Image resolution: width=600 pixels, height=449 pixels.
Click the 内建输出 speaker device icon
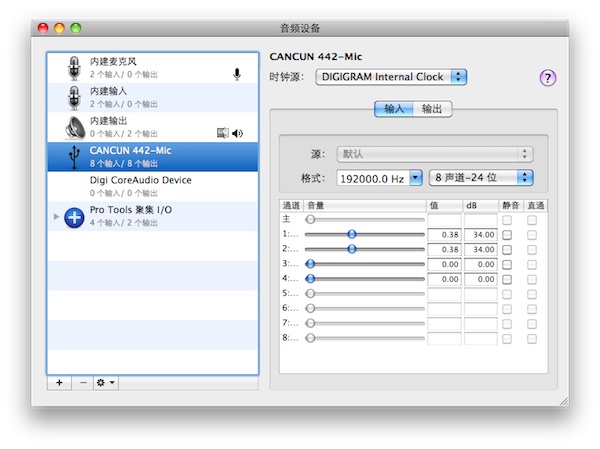(73, 126)
